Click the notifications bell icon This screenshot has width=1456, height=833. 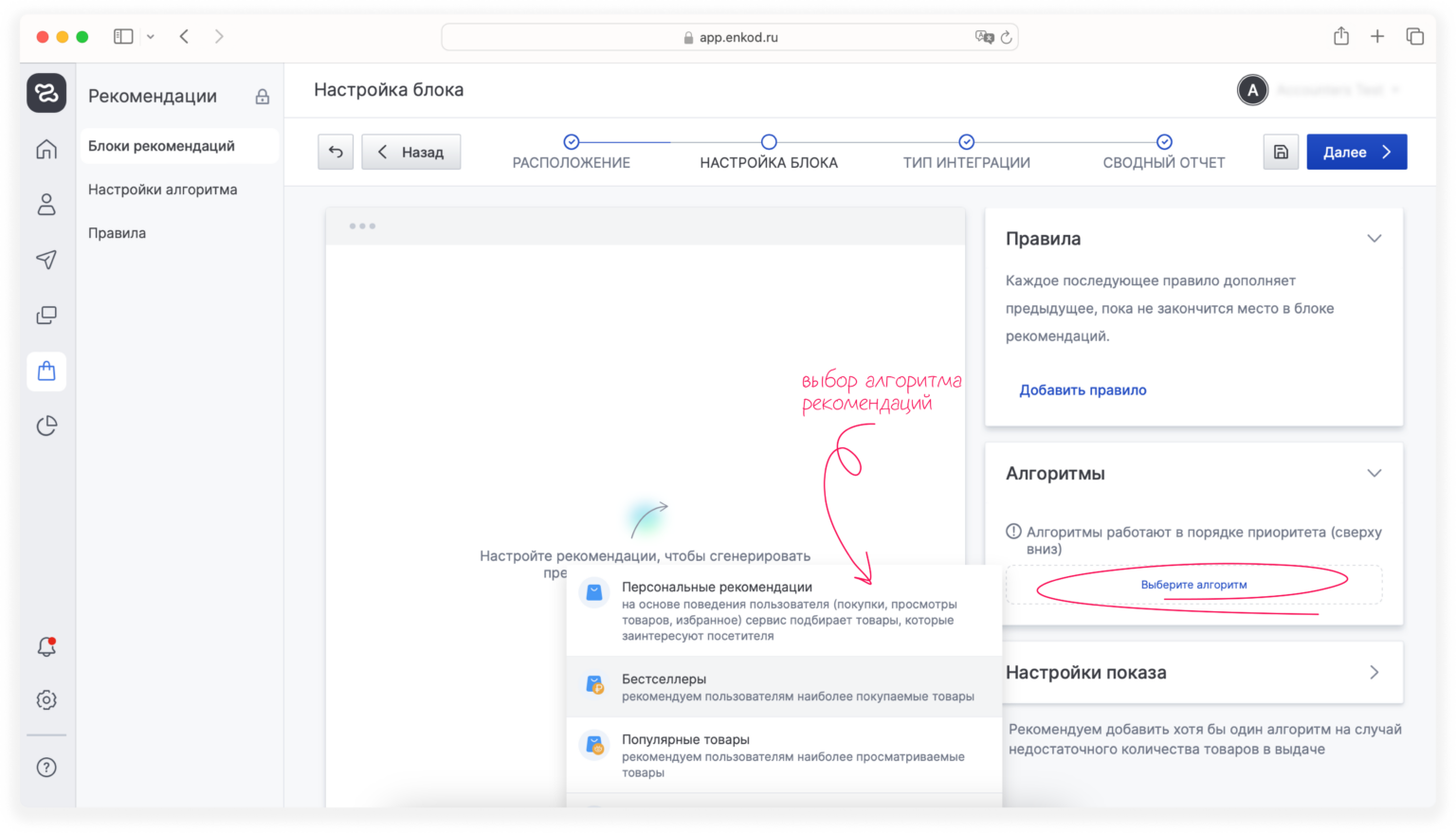(46, 646)
